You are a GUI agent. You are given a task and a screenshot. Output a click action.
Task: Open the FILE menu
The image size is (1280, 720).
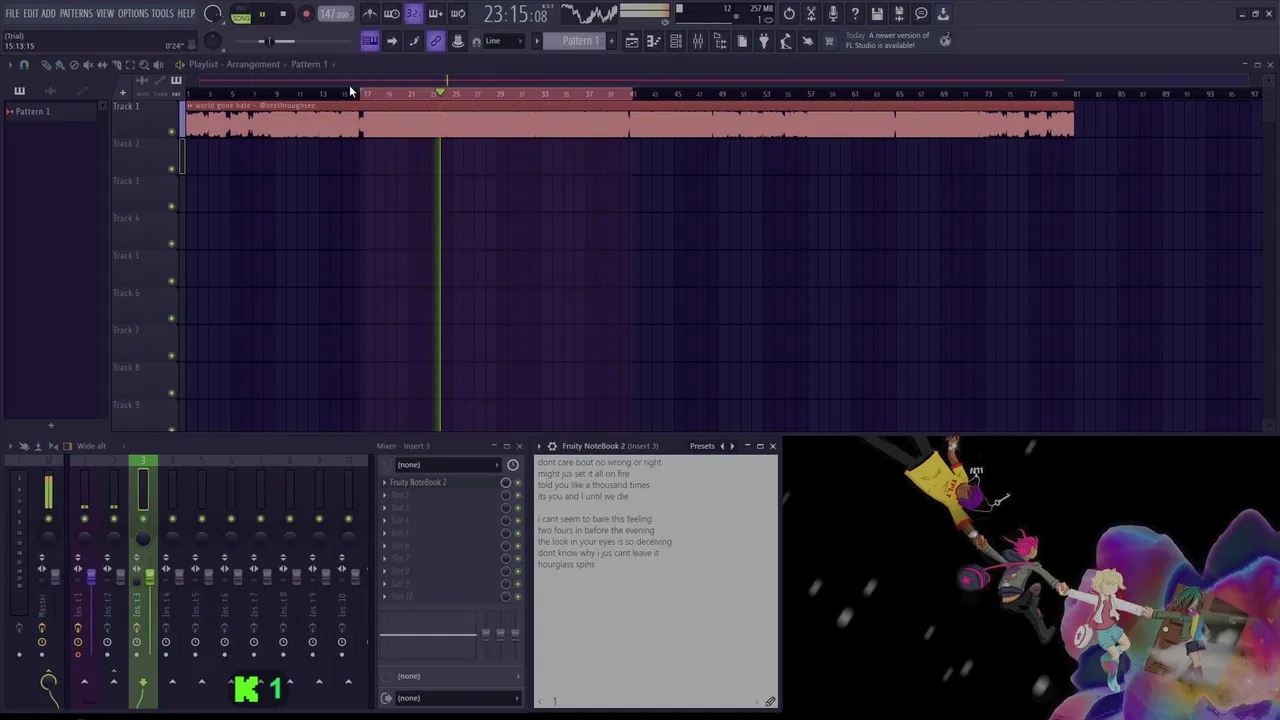[x=12, y=14]
